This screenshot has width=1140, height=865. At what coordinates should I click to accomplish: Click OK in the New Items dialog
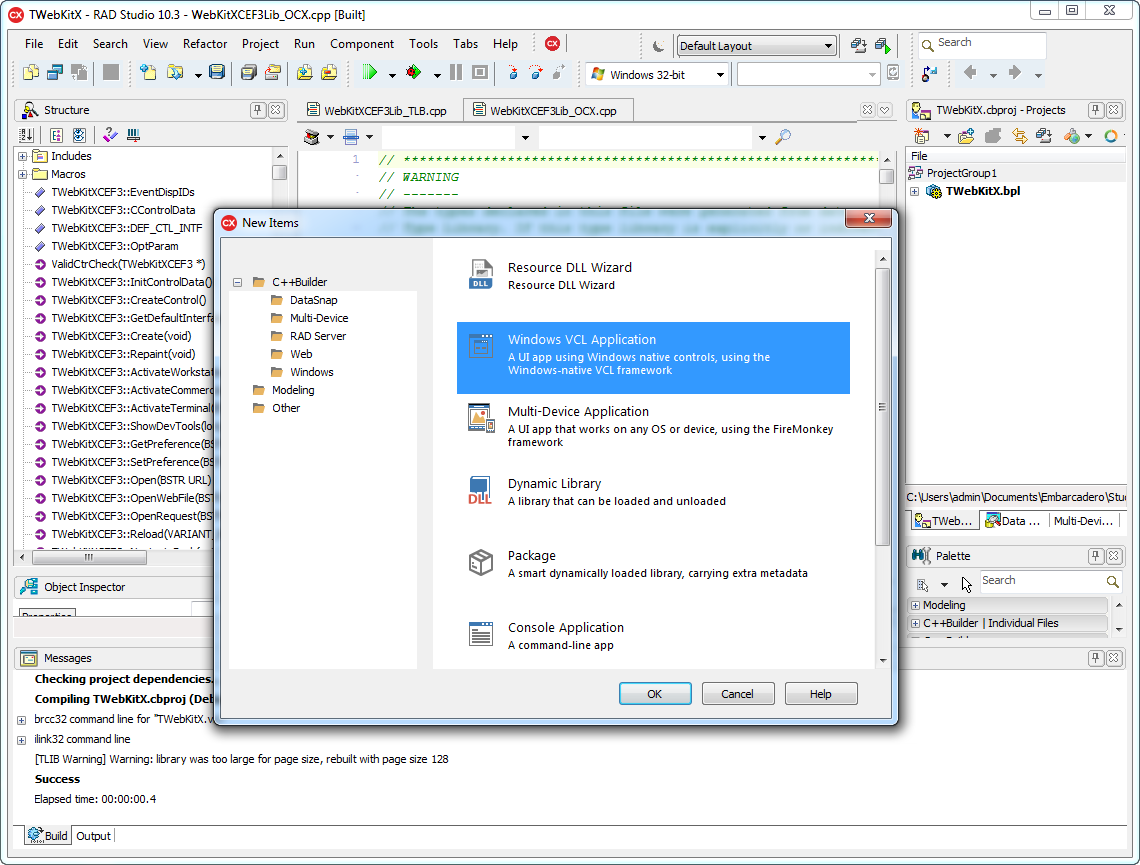654,694
